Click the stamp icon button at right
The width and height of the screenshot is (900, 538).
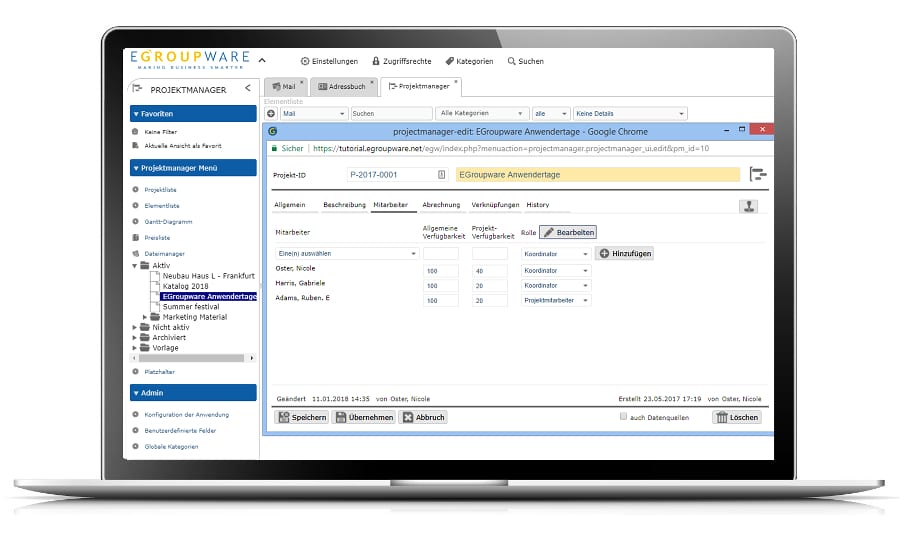(748, 206)
